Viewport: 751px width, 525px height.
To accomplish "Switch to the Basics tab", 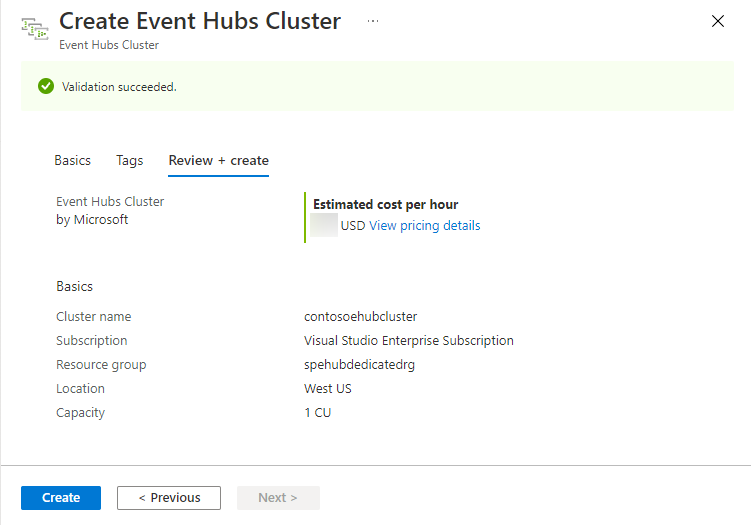I will pyautogui.click(x=73, y=160).
